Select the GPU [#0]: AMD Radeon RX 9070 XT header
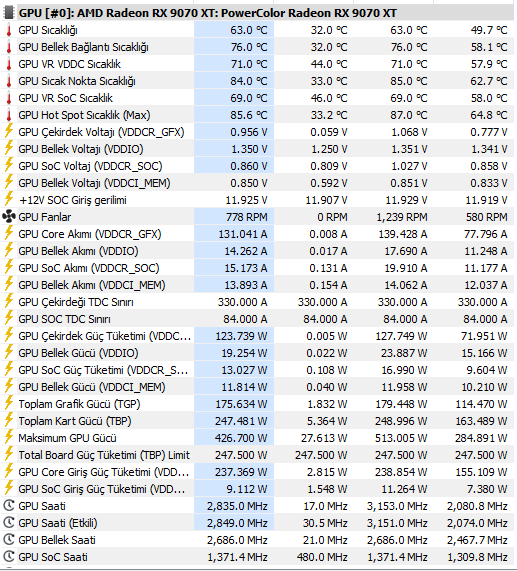Viewport: 517px width, 571px height. tap(208, 13)
